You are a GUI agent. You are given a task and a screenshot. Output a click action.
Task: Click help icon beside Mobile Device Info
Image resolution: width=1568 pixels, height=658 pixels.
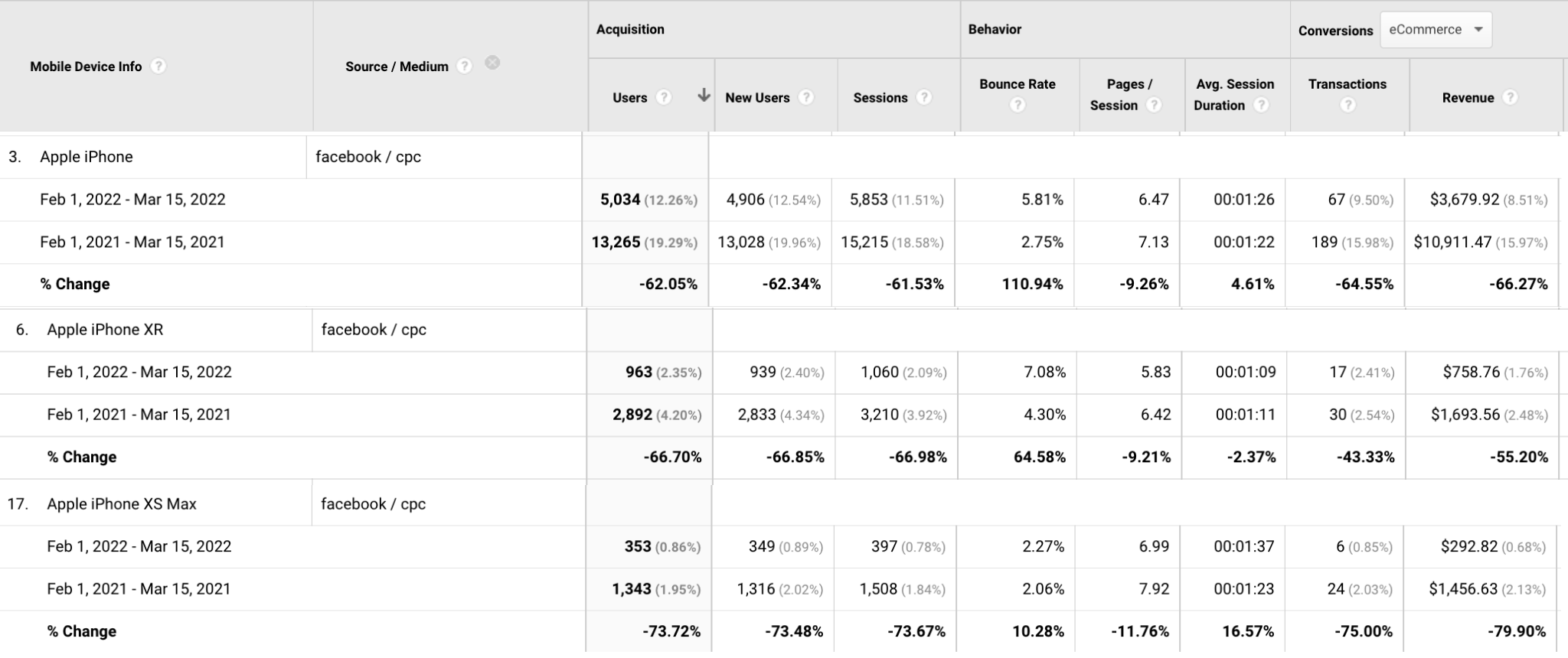point(158,67)
